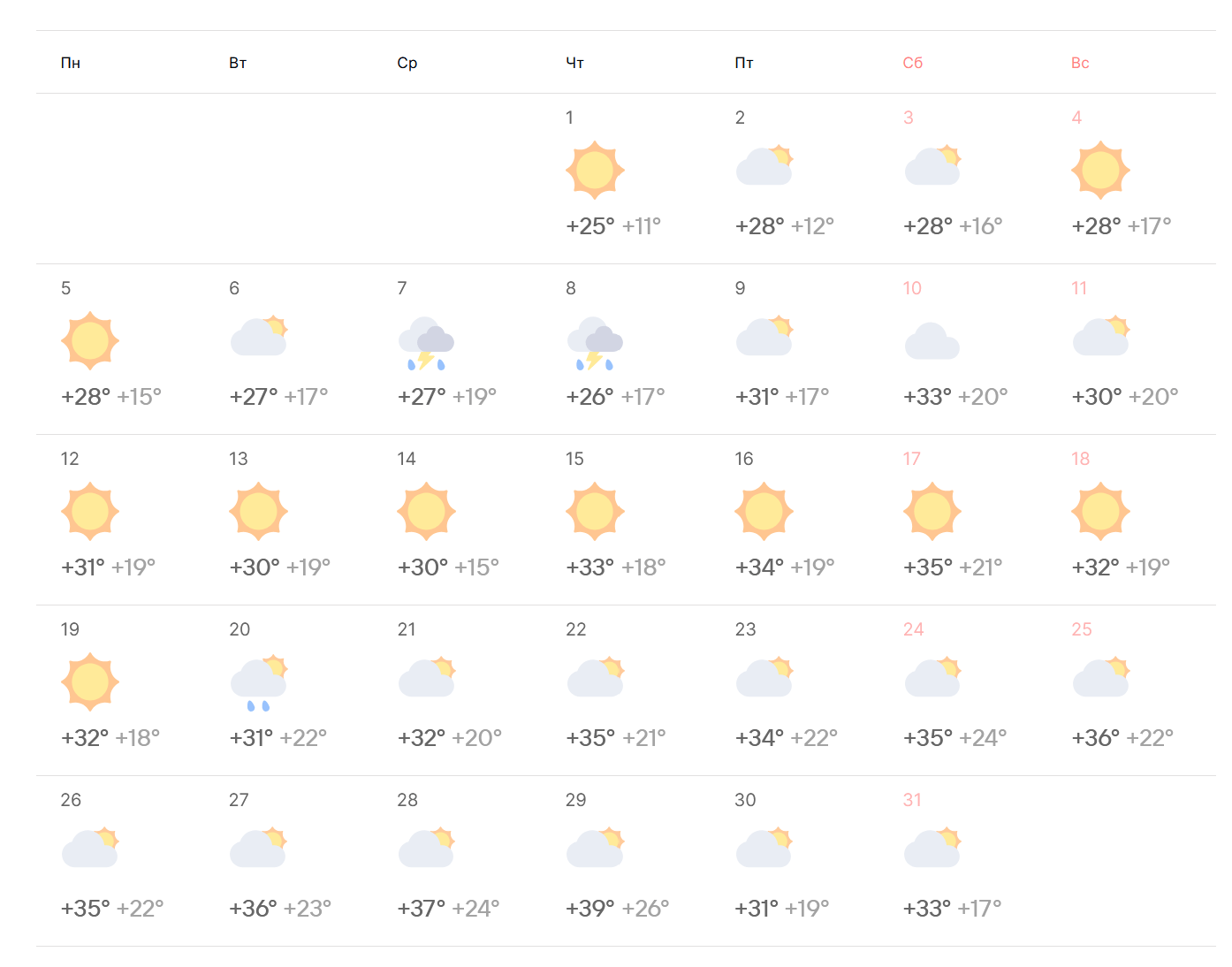
Task: Click the +37° +24° reading on day 28
Action: pyautogui.click(x=449, y=908)
